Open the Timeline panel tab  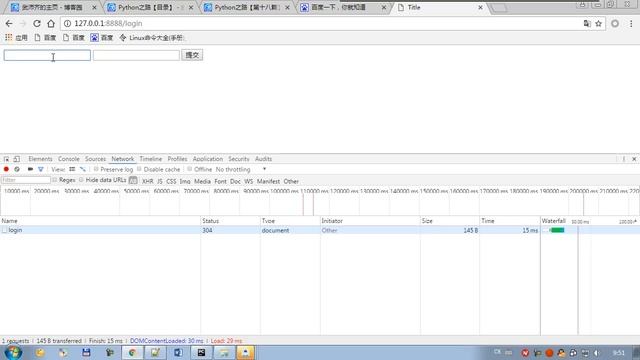(x=151, y=159)
